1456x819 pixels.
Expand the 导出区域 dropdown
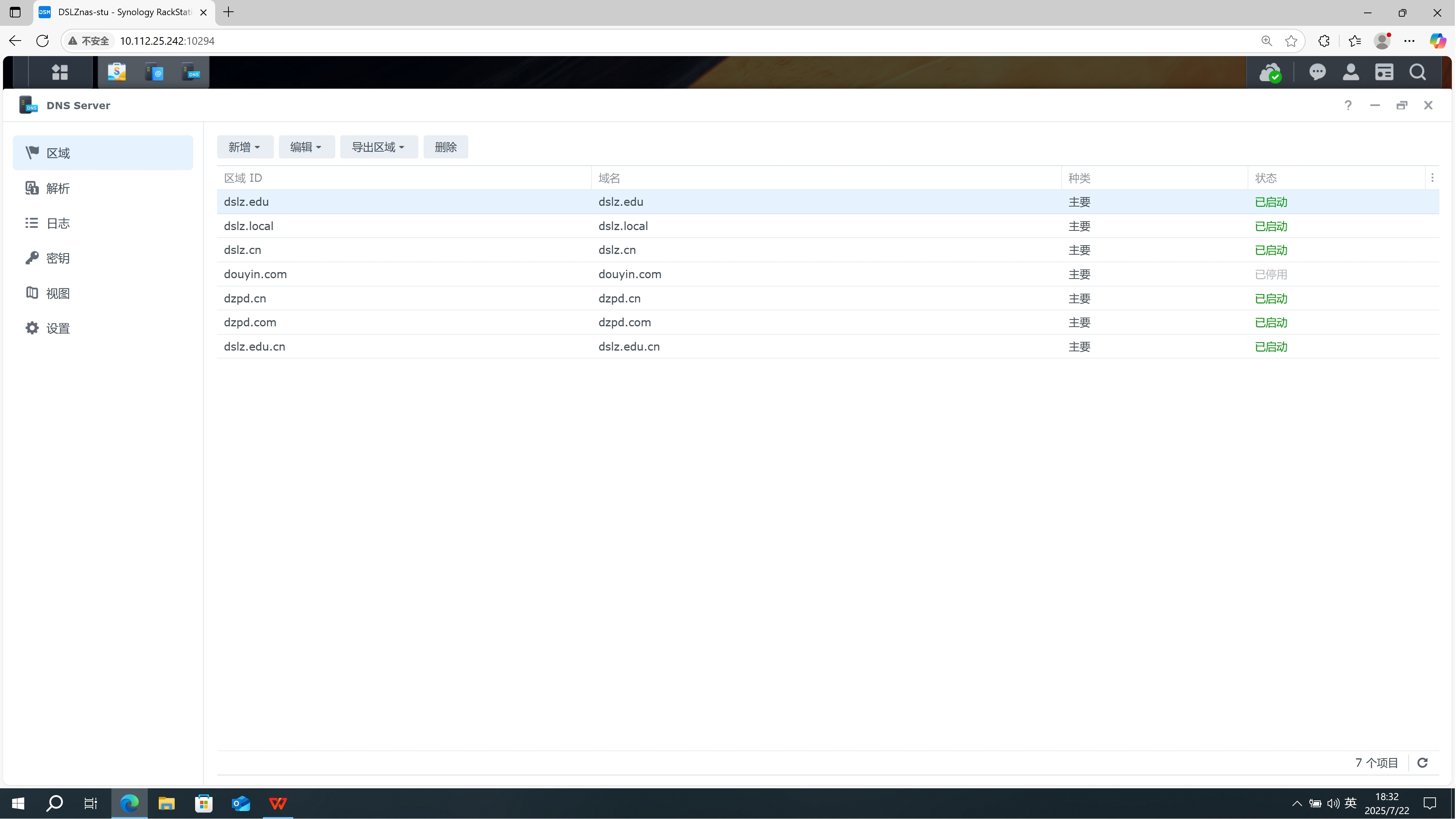coord(379,147)
